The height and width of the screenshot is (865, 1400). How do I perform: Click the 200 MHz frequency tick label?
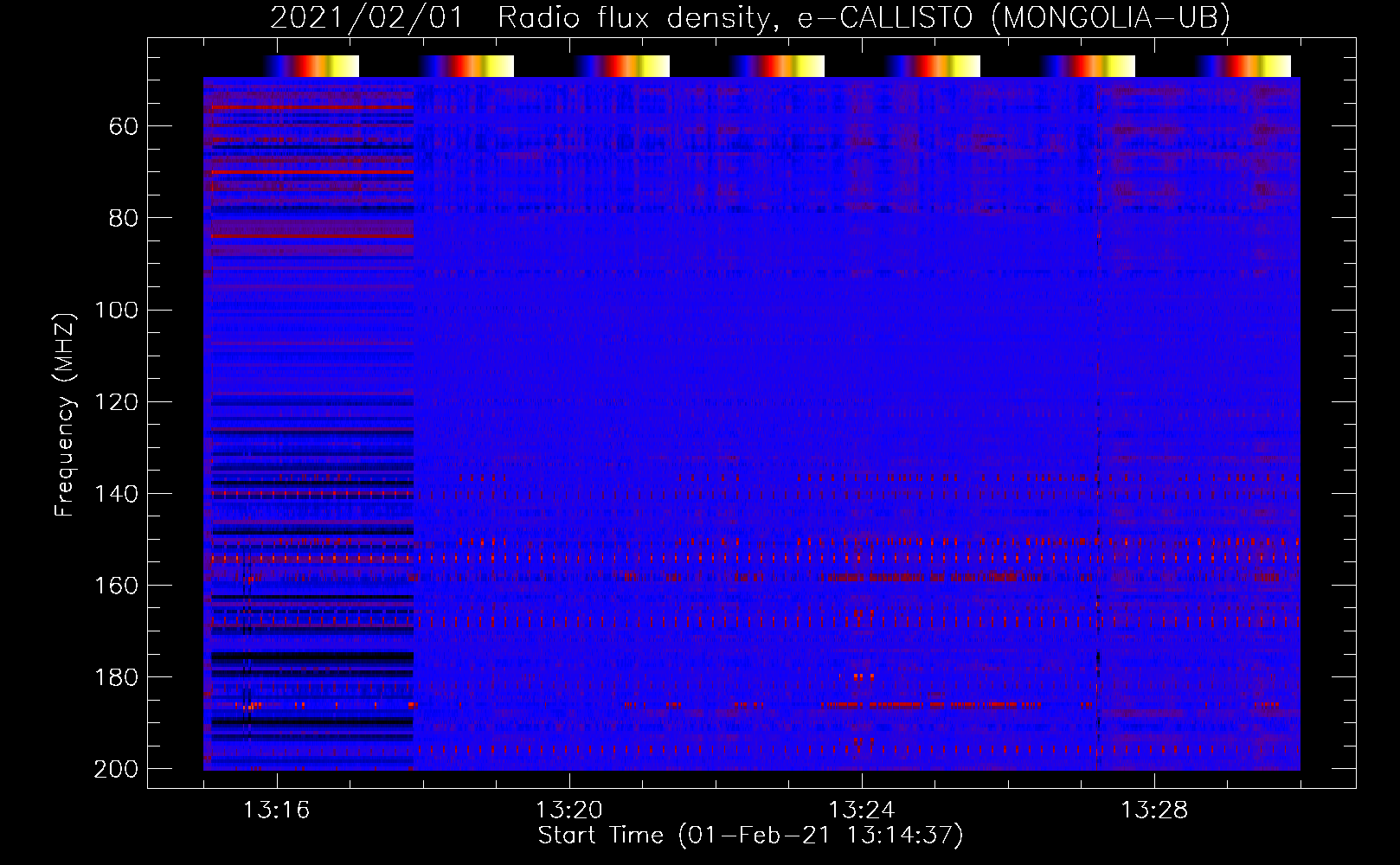116,769
